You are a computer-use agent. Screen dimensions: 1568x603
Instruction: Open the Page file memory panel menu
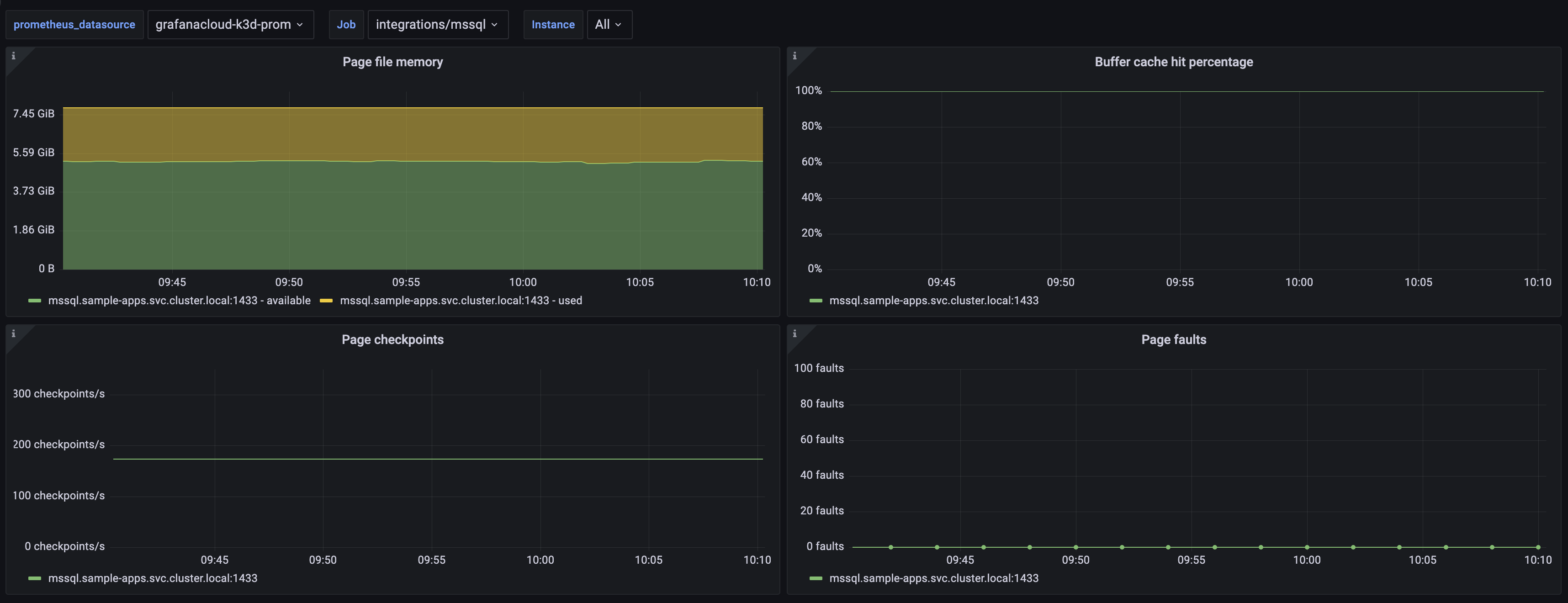pos(392,62)
